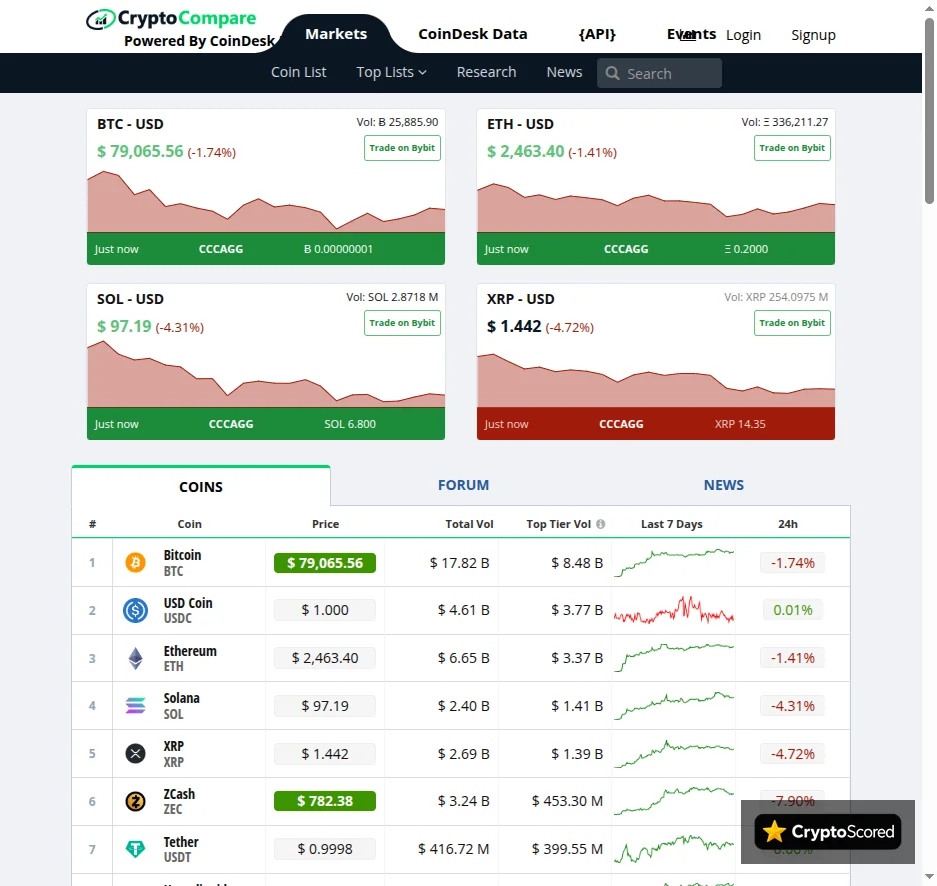Click the search magnifier icon
Image resolution: width=937 pixels, height=886 pixels.
[x=612, y=73]
